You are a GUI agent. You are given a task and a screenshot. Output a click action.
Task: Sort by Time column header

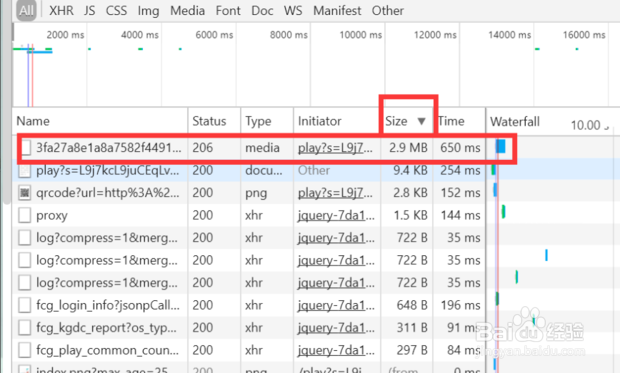(459, 121)
